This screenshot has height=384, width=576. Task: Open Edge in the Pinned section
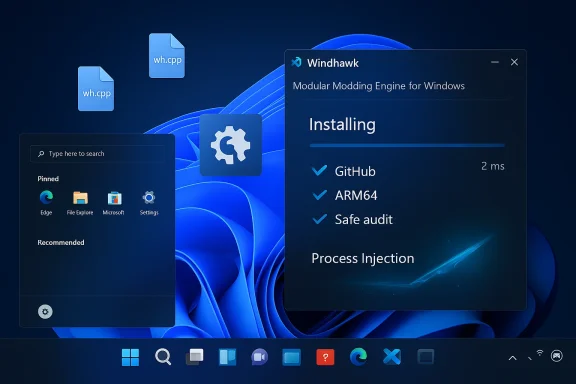coord(46,202)
